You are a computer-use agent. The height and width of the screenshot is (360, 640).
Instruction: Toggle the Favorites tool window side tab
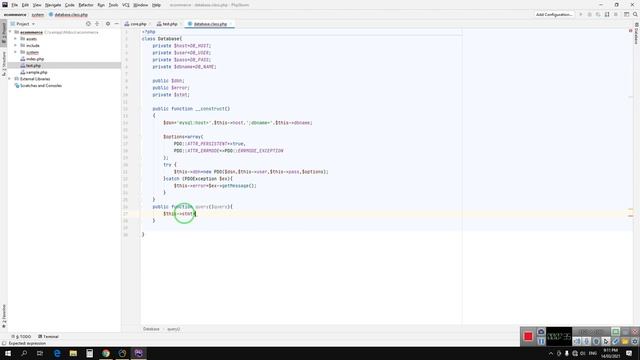[4, 316]
